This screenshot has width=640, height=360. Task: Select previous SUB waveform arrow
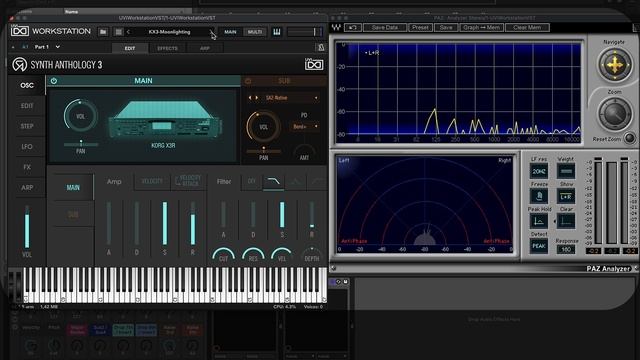(x=250, y=98)
